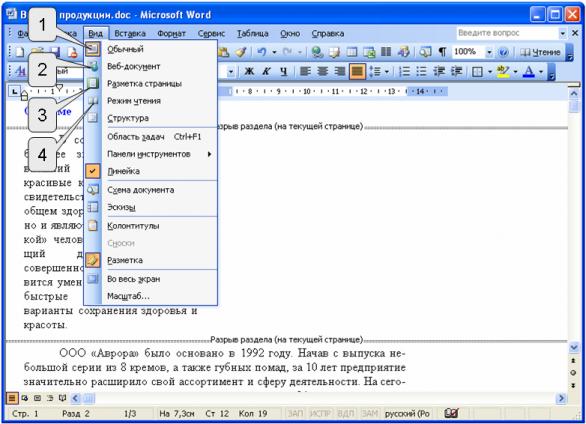Open the 100% zoom dropdown
This screenshot has width=586, height=424.
click(x=489, y=52)
